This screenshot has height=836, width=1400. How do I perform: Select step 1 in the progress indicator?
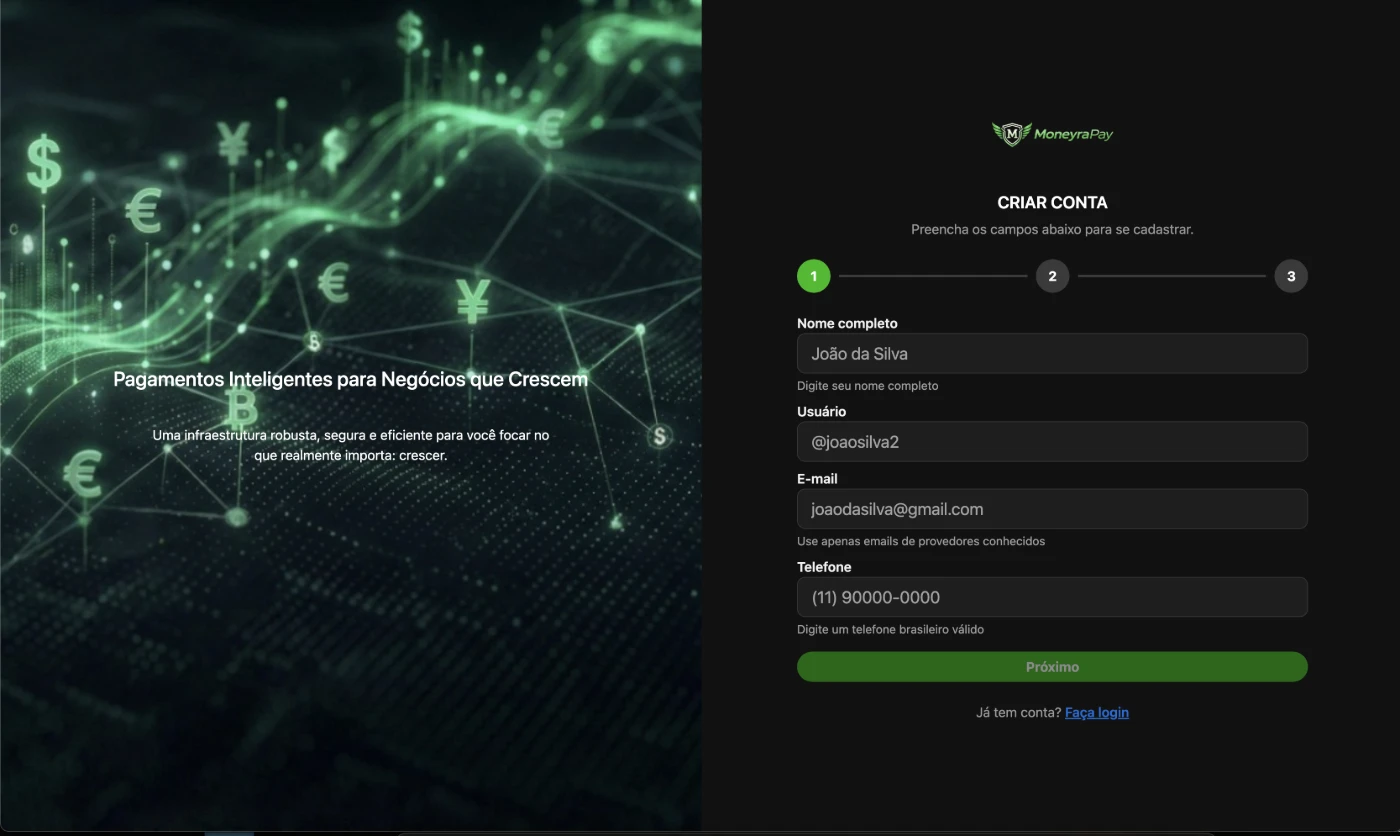click(813, 276)
